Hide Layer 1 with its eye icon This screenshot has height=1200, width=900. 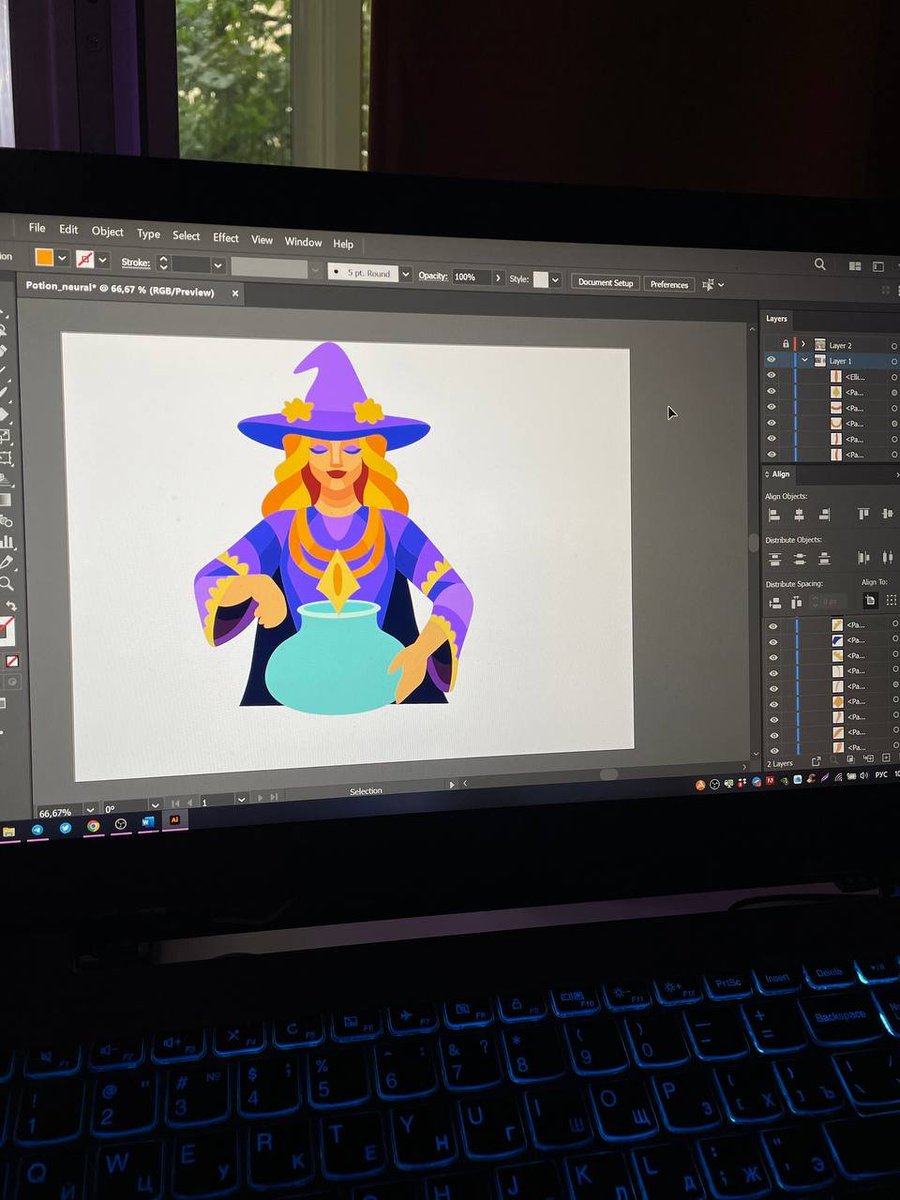771,359
